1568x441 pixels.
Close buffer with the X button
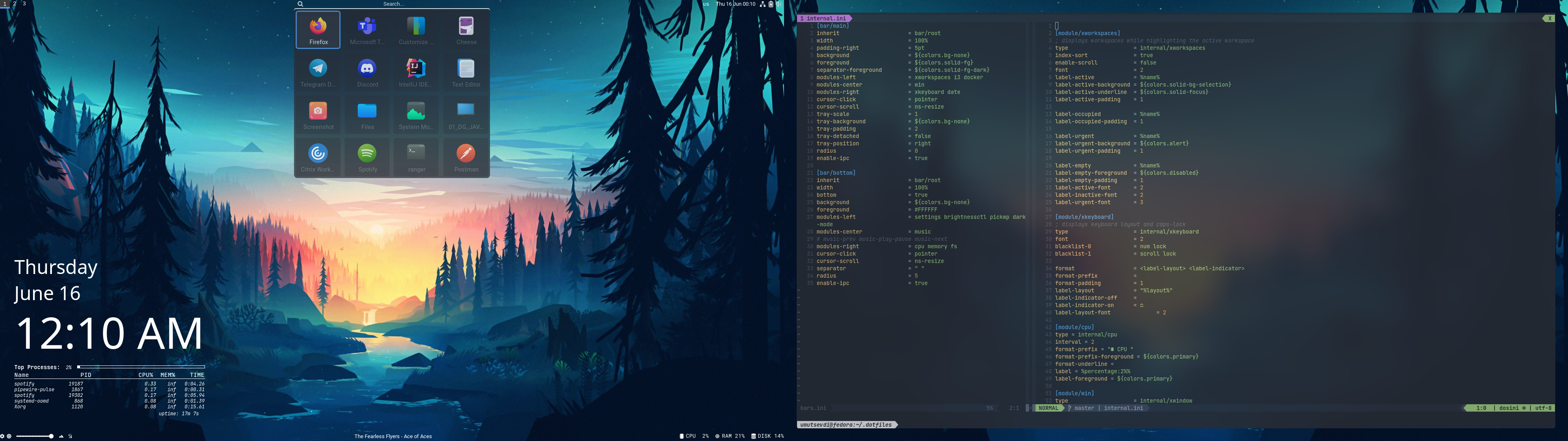[x=1549, y=18]
